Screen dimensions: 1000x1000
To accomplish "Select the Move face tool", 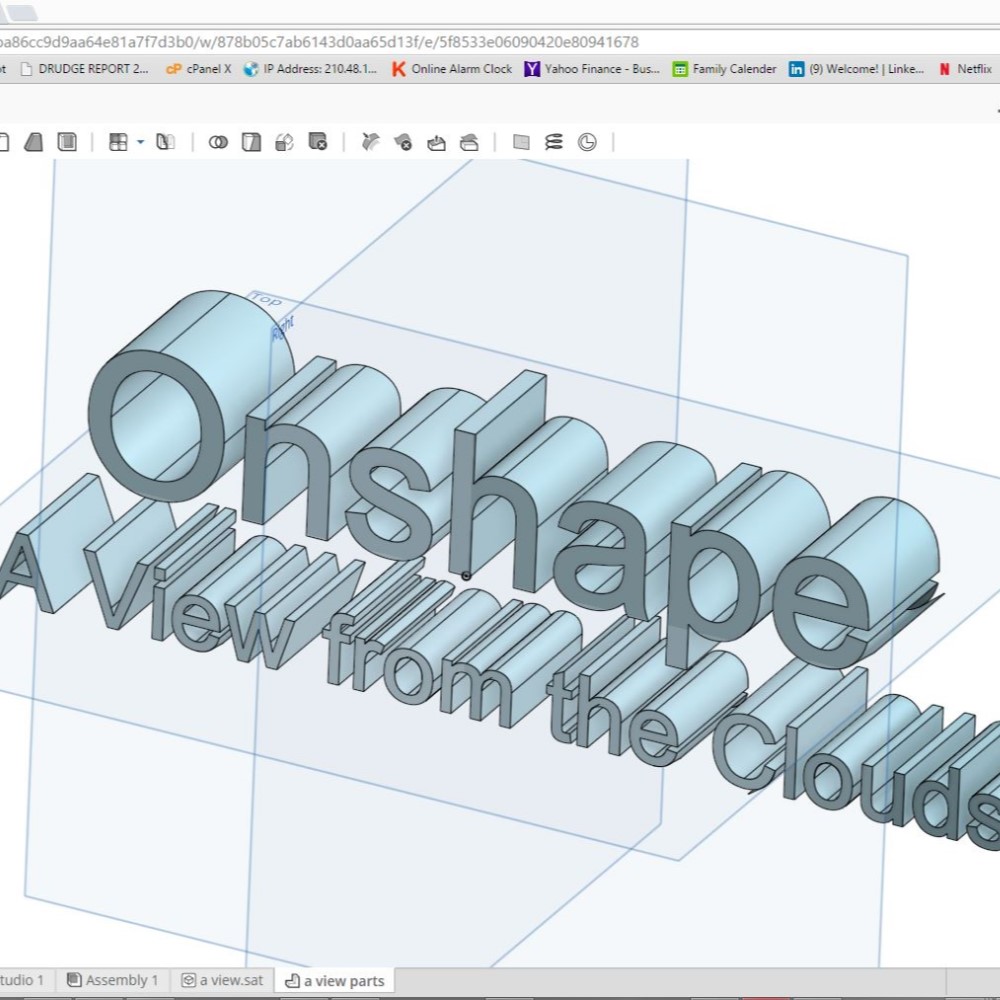I will click(x=436, y=142).
